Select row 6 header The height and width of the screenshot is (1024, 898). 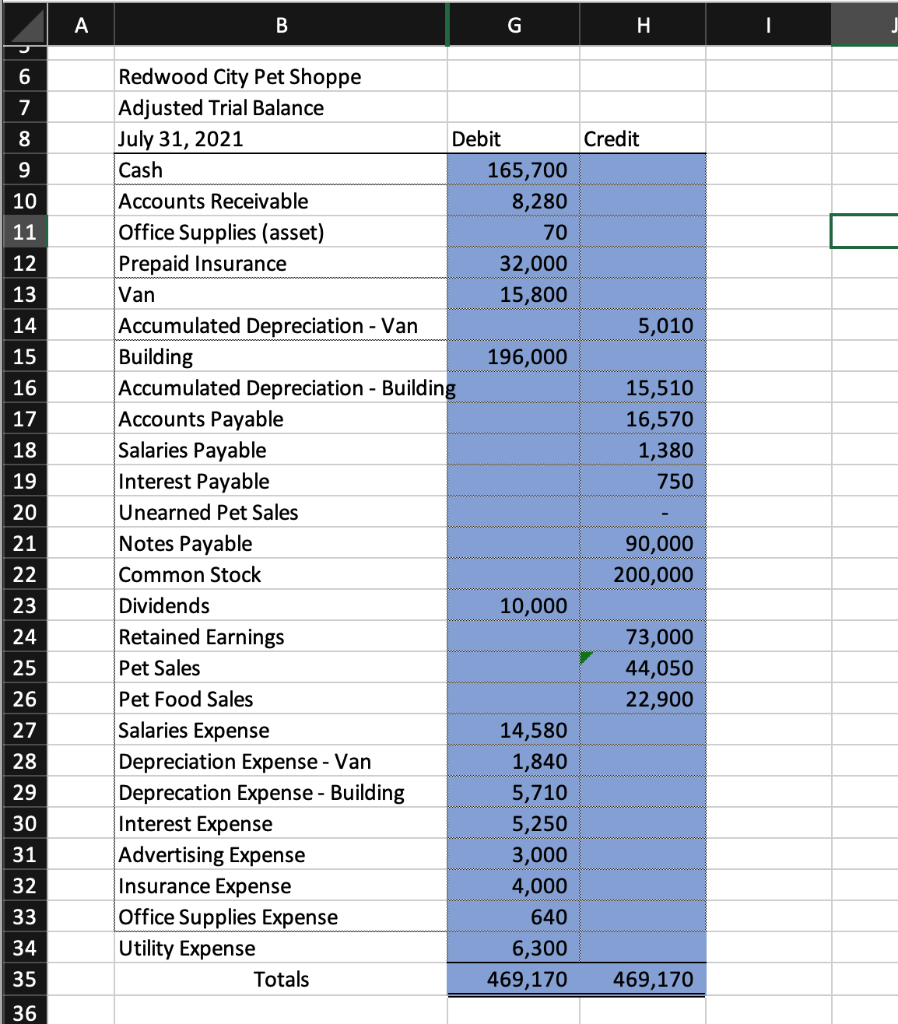pyautogui.click(x=24, y=76)
